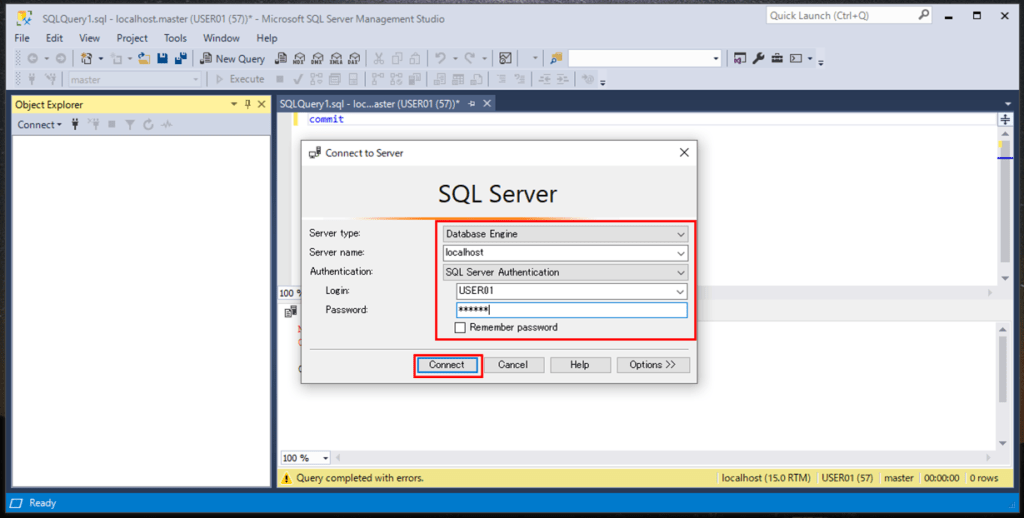Image resolution: width=1024 pixels, height=518 pixels.
Task: Pin the SQLQuery1.sql tab
Action: [x=472, y=104]
